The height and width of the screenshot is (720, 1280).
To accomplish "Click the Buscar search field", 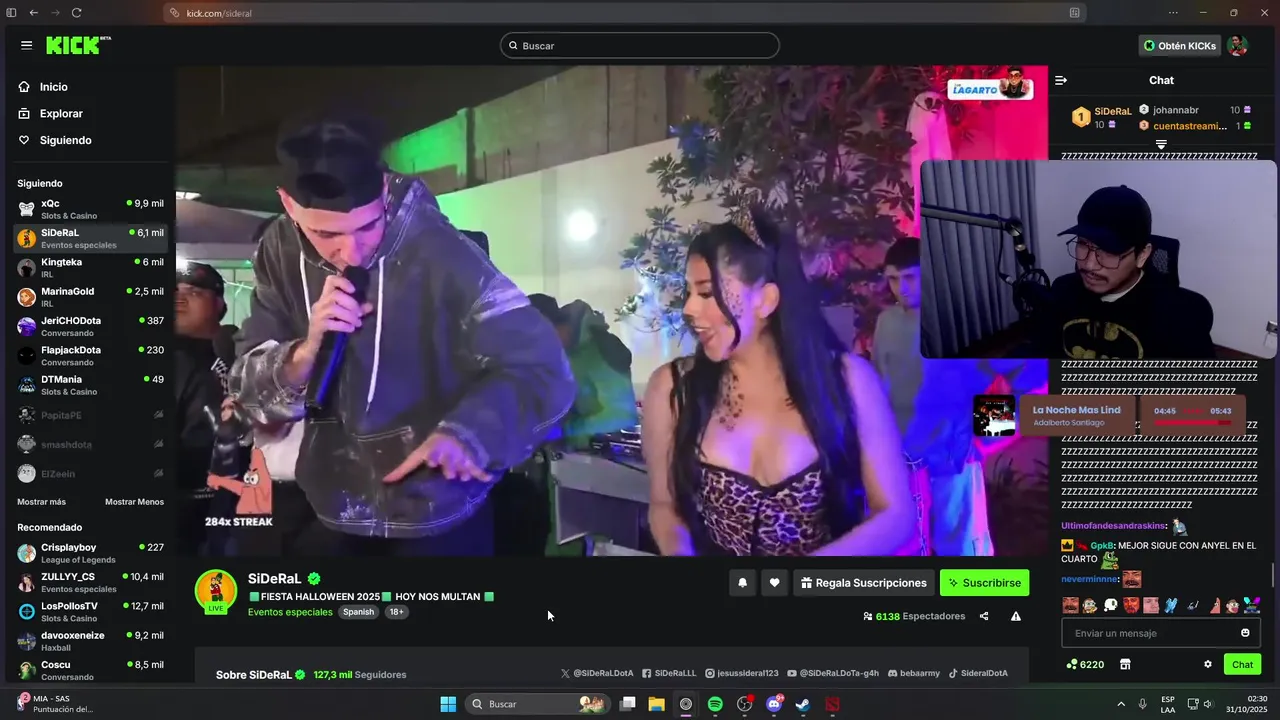I will [x=640, y=45].
